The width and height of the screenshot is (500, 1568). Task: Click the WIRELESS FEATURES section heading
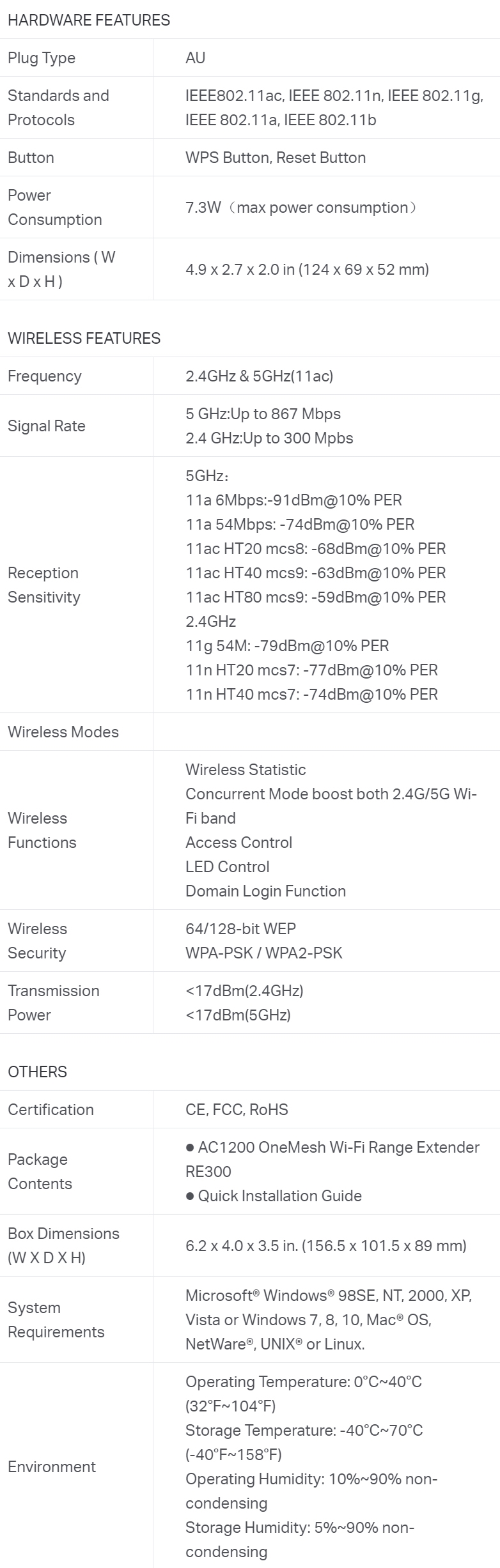pos(84,338)
